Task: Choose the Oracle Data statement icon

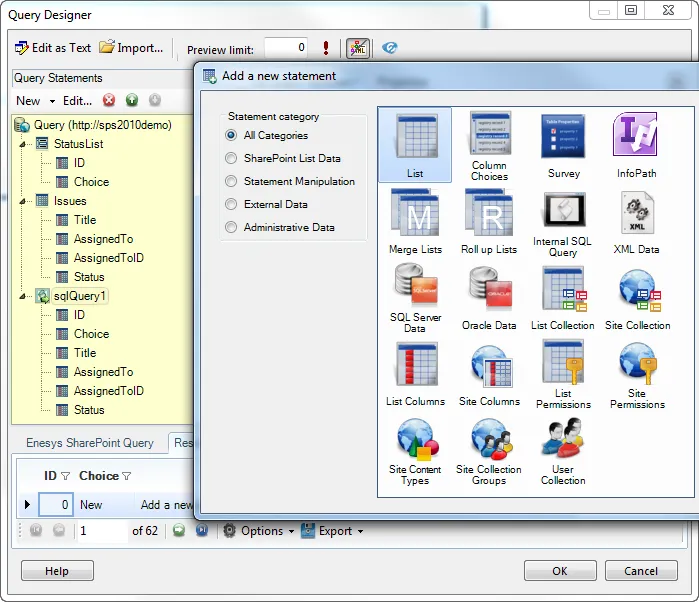Action: (489, 288)
